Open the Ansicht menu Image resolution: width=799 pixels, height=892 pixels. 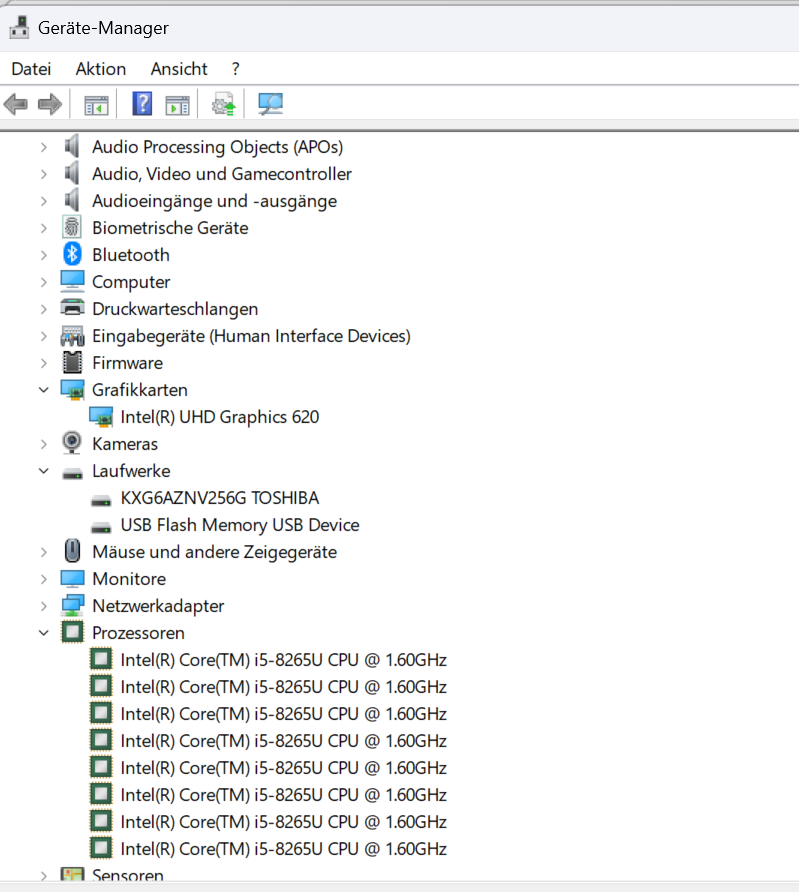pyautogui.click(x=179, y=69)
